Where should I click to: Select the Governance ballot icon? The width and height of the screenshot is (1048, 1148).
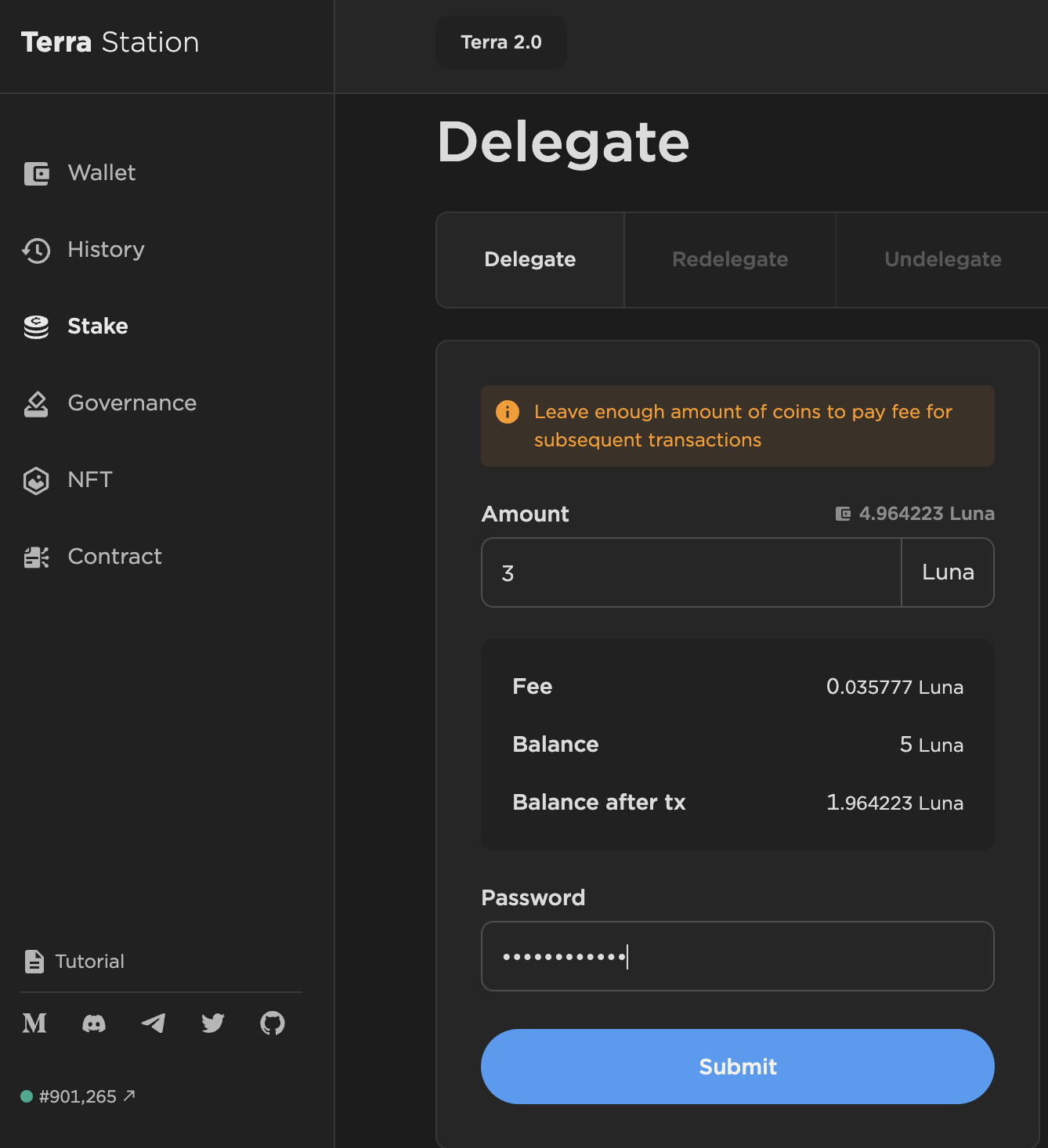(x=36, y=404)
